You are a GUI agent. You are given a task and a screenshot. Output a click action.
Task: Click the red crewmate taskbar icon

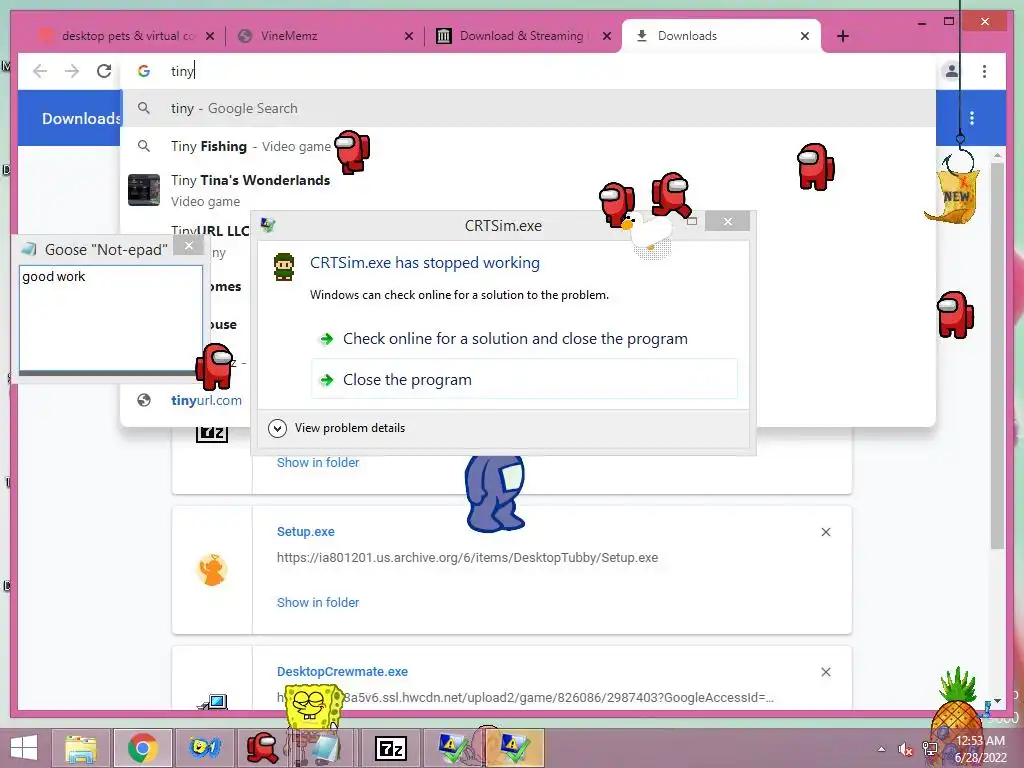(263, 748)
